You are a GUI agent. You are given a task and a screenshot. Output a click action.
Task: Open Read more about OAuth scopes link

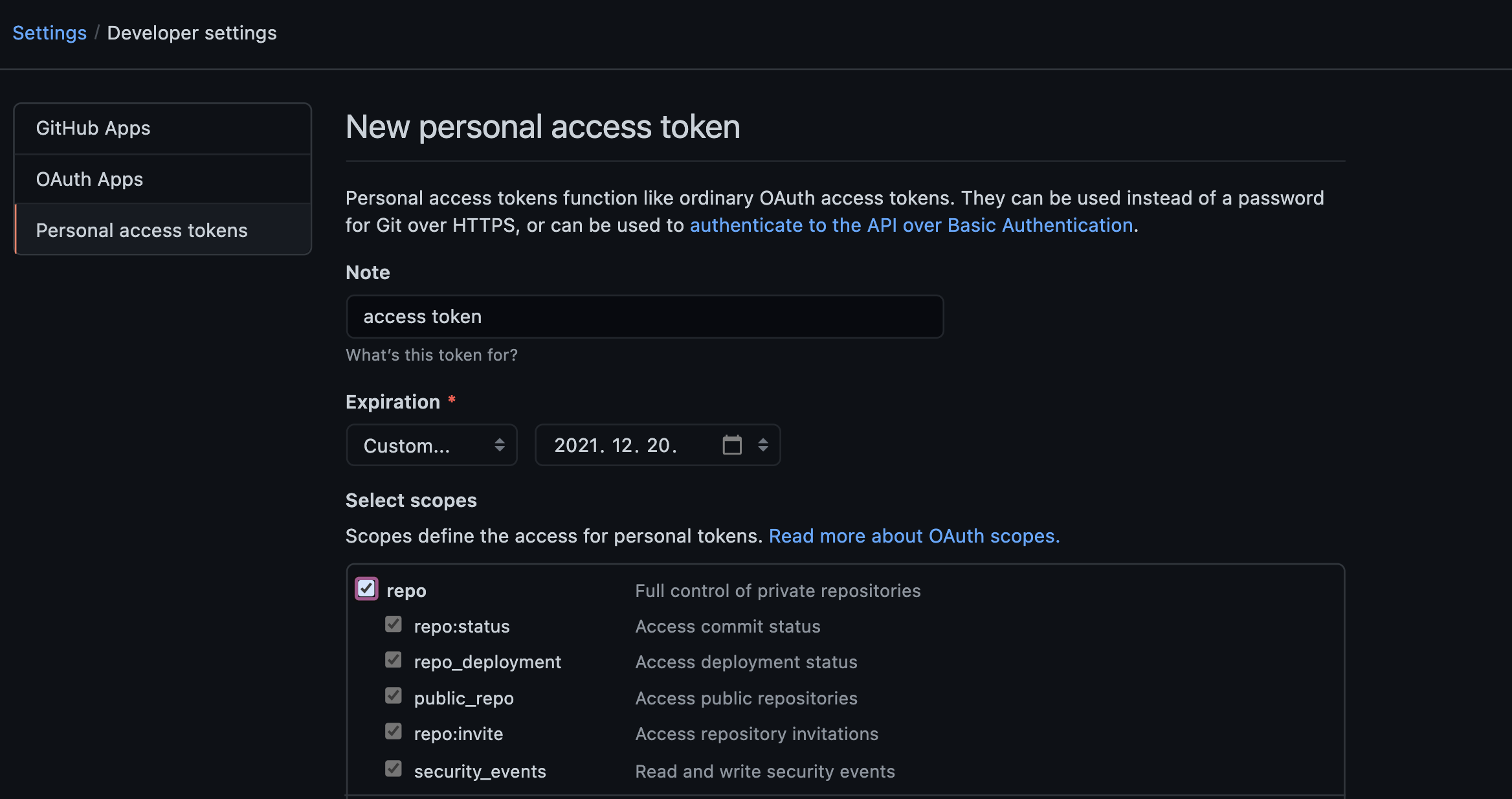(x=914, y=536)
